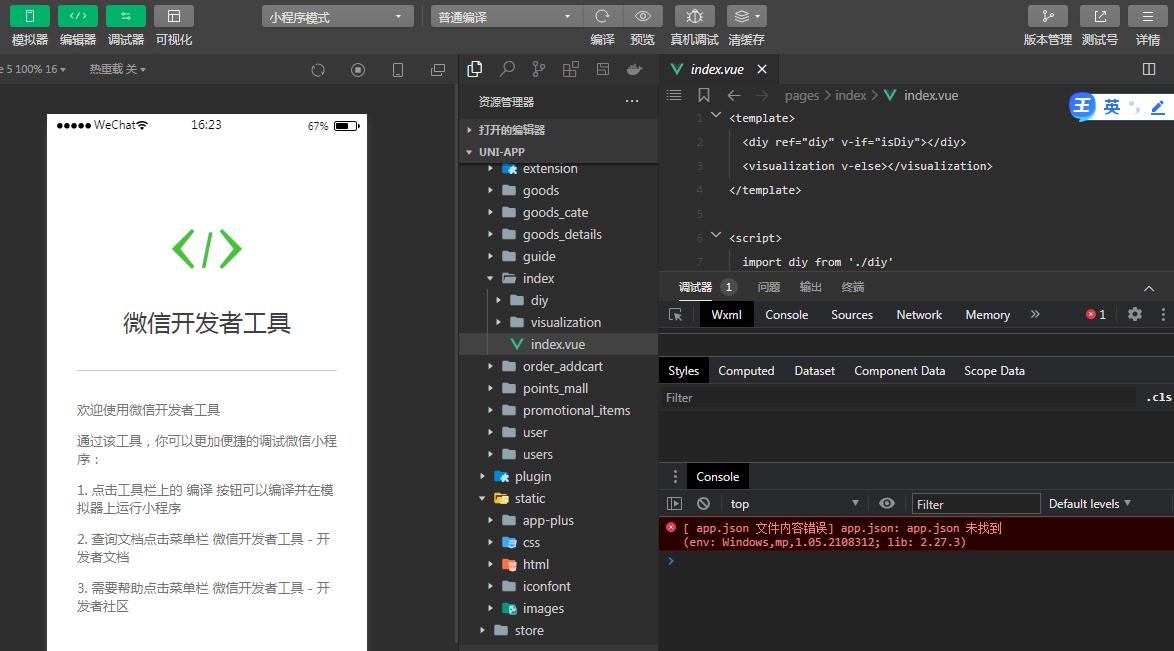Image resolution: width=1174 pixels, height=651 pixels.
Task: Fold the template block in the editor
Action: [716, 115]
